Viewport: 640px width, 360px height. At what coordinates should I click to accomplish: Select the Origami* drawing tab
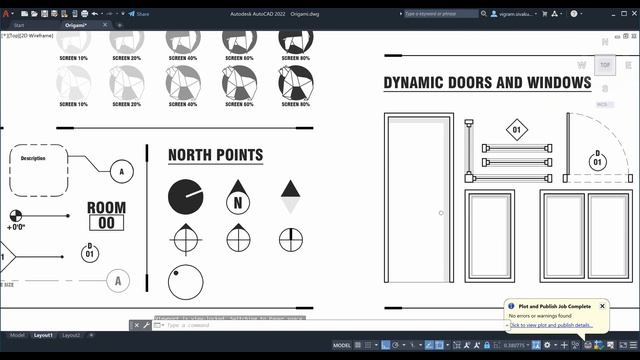pos(76,25)
